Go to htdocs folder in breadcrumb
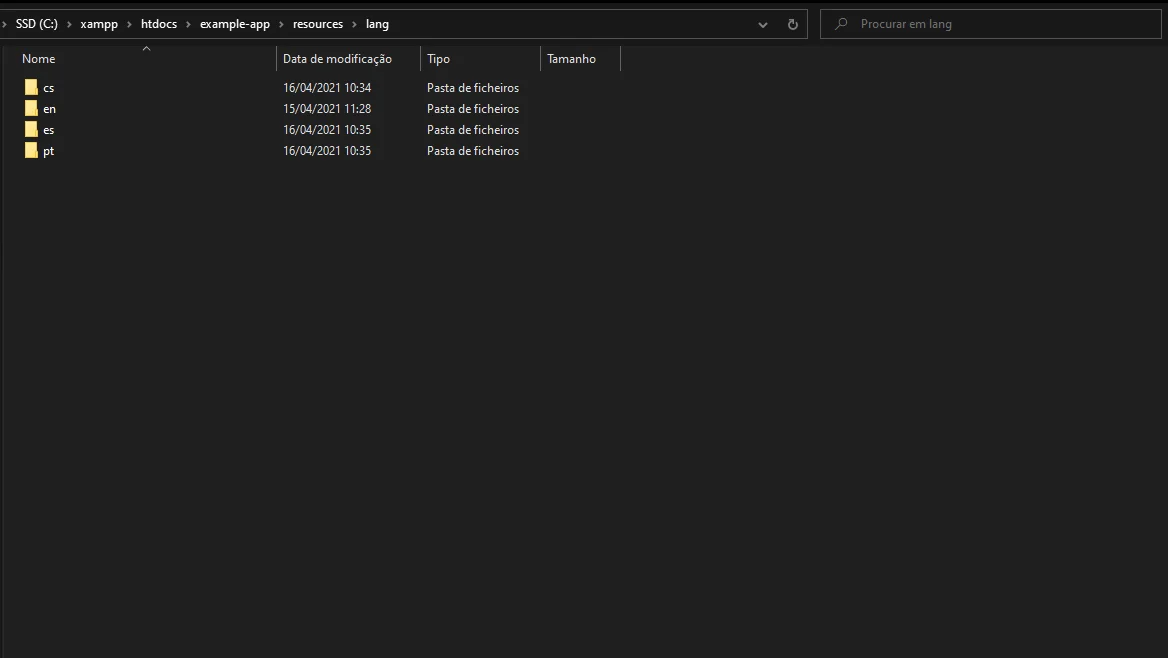Image resolution: width=1168 pixels, height=658 pixels. (x=159, y=24)
